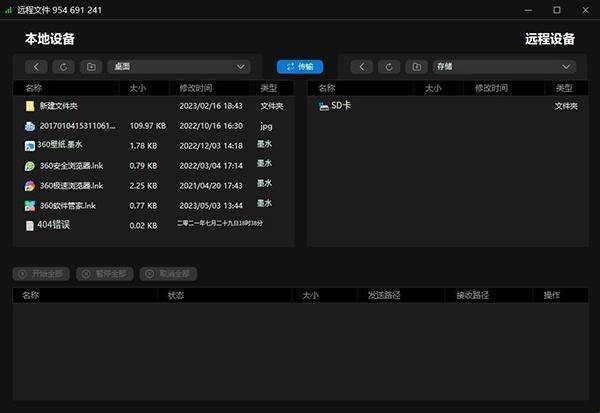
Task: Create a new folder on local device
Action: click(x=91, y=67)
